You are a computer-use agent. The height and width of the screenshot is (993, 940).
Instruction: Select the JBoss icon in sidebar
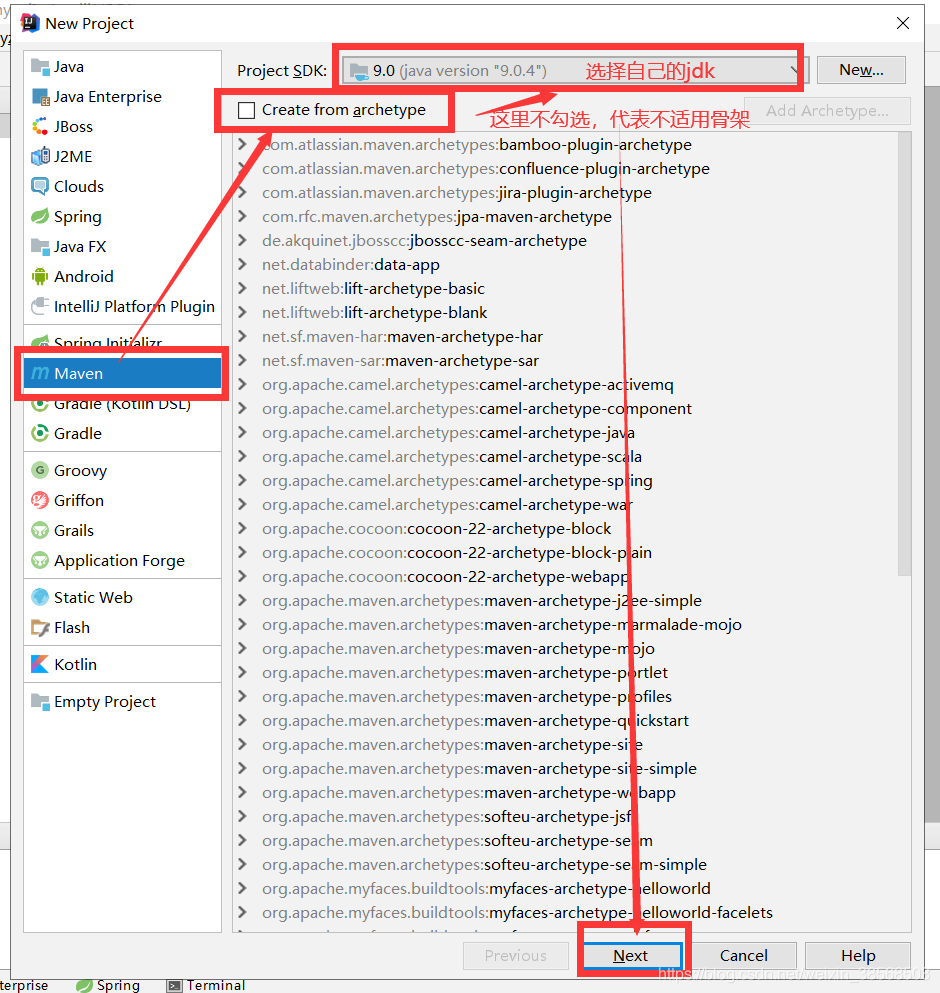point(40,127)
